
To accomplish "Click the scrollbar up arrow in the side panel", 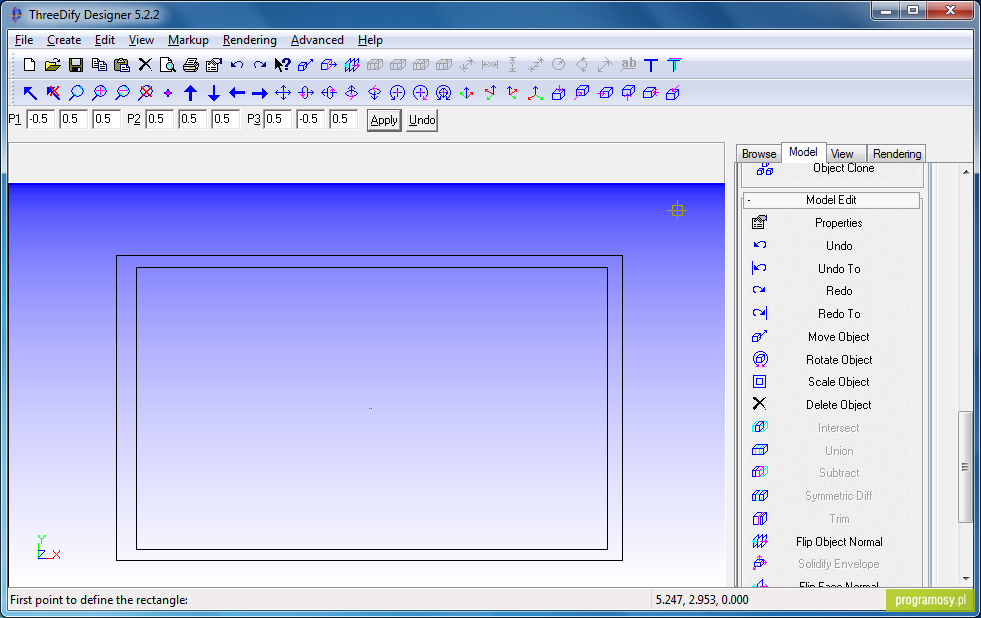I will (965, 171).
